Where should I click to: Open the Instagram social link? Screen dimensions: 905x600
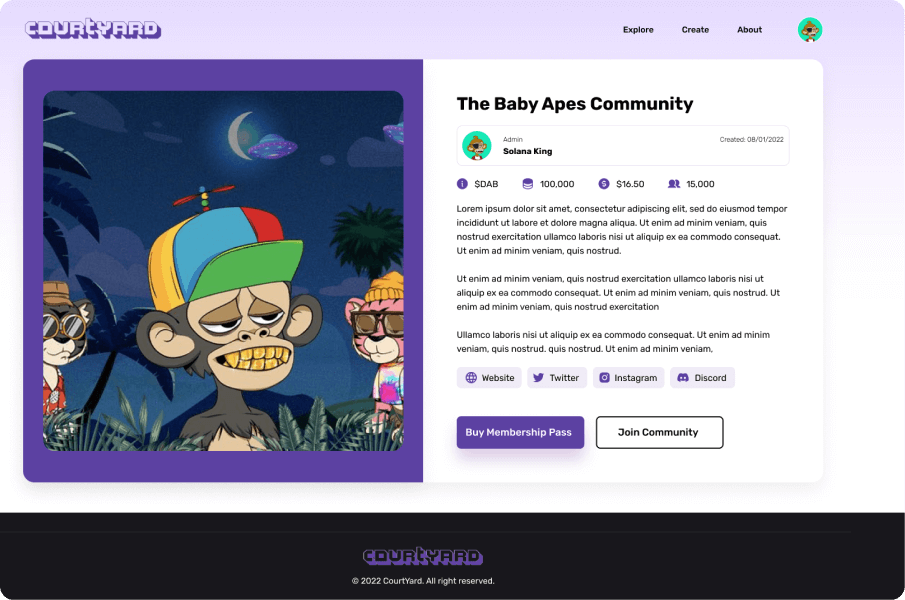pos(629,377)
